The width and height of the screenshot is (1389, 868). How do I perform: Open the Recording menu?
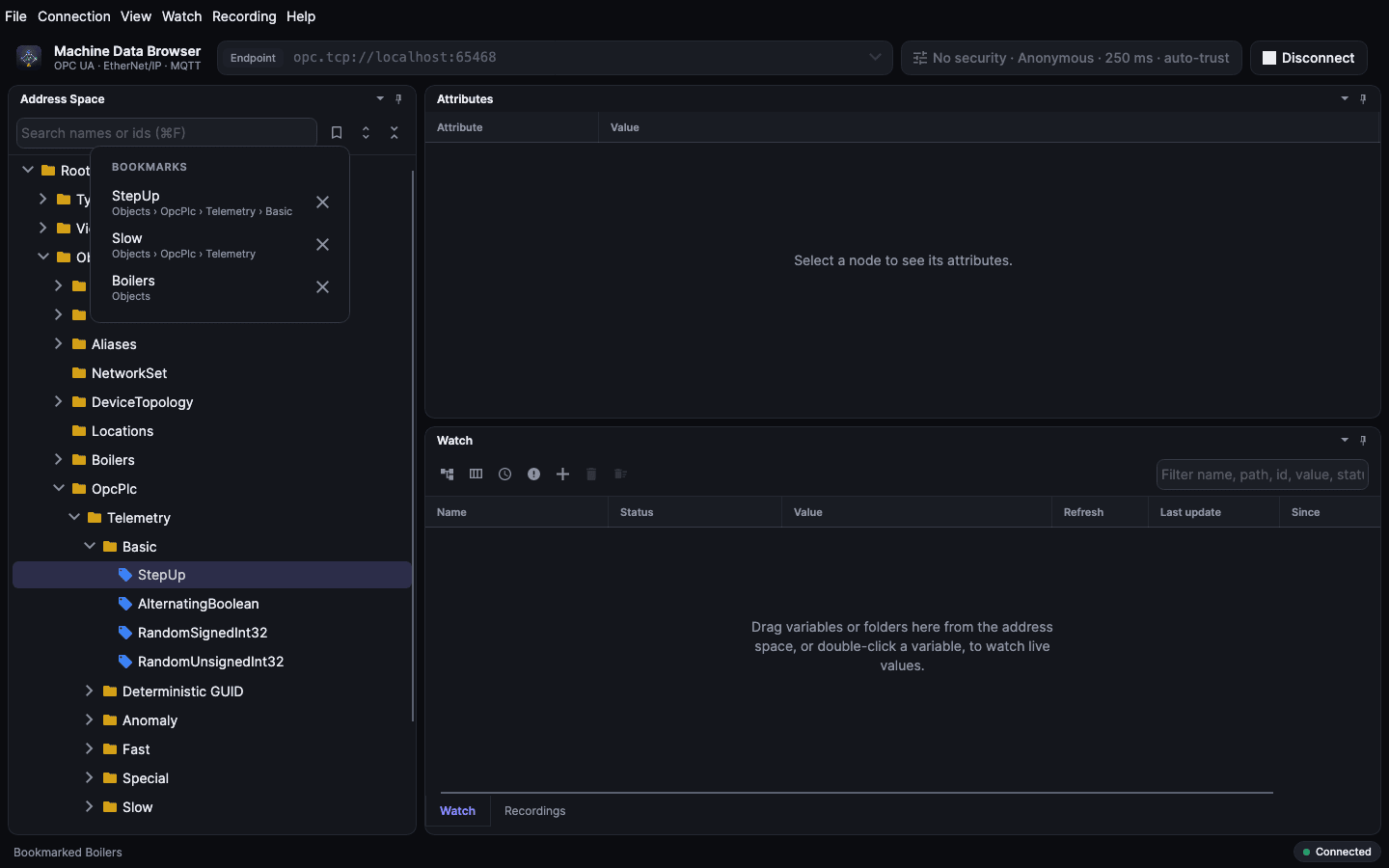pyautogui.click(x=244, y=16)
